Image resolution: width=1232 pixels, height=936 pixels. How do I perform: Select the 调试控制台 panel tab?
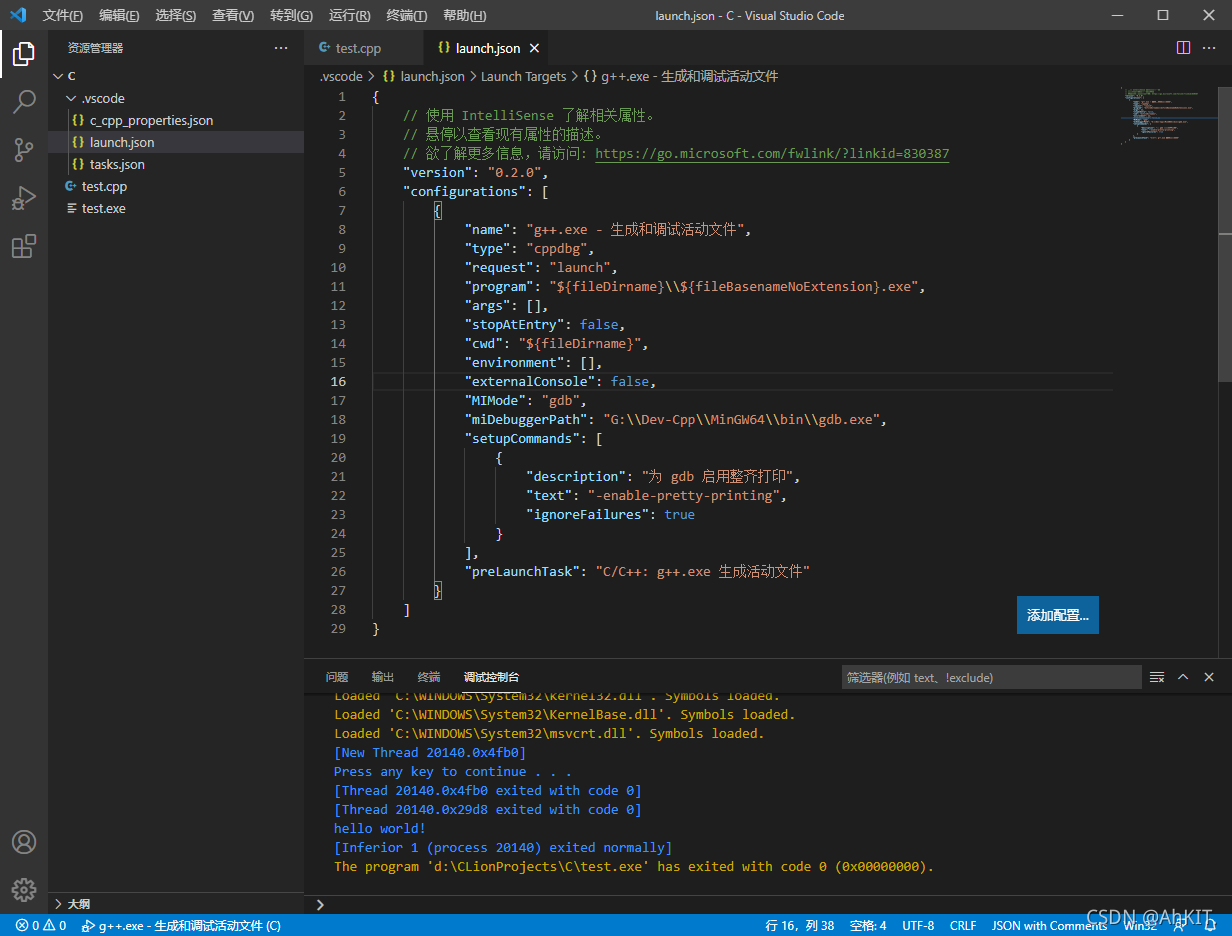(491, 677)
